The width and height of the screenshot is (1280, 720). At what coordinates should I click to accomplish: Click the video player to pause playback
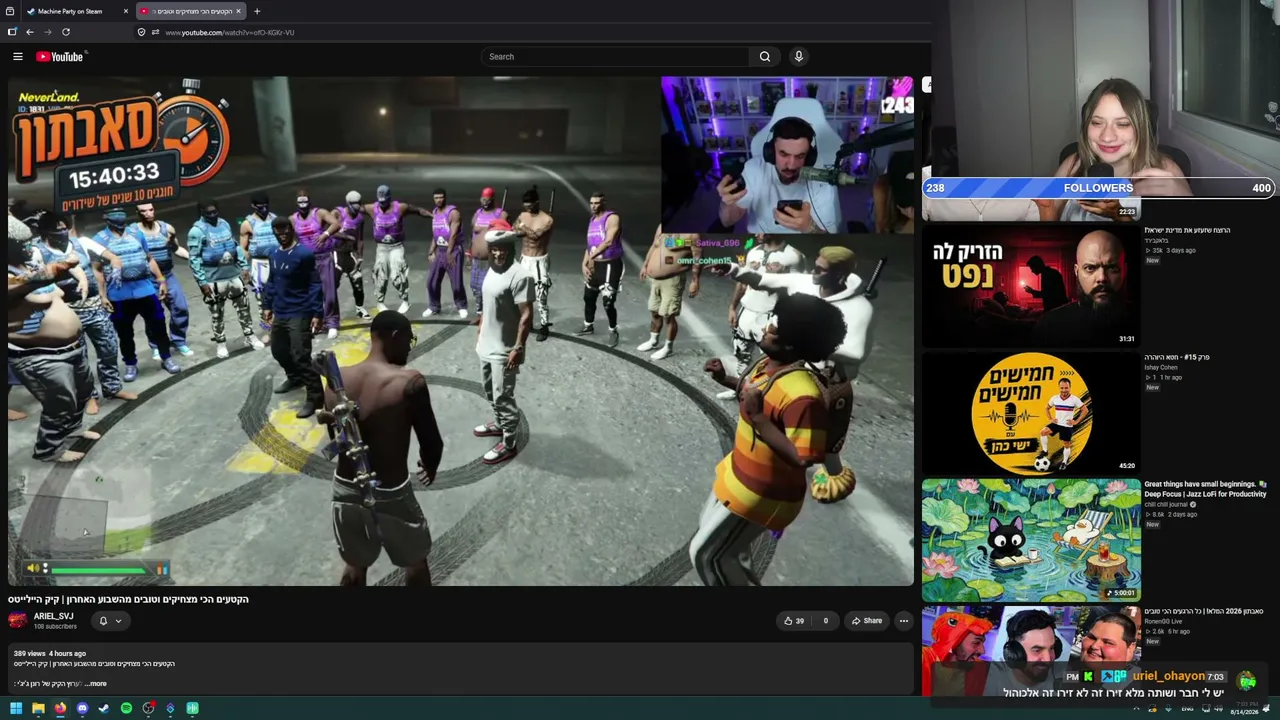tap(460, 331)
